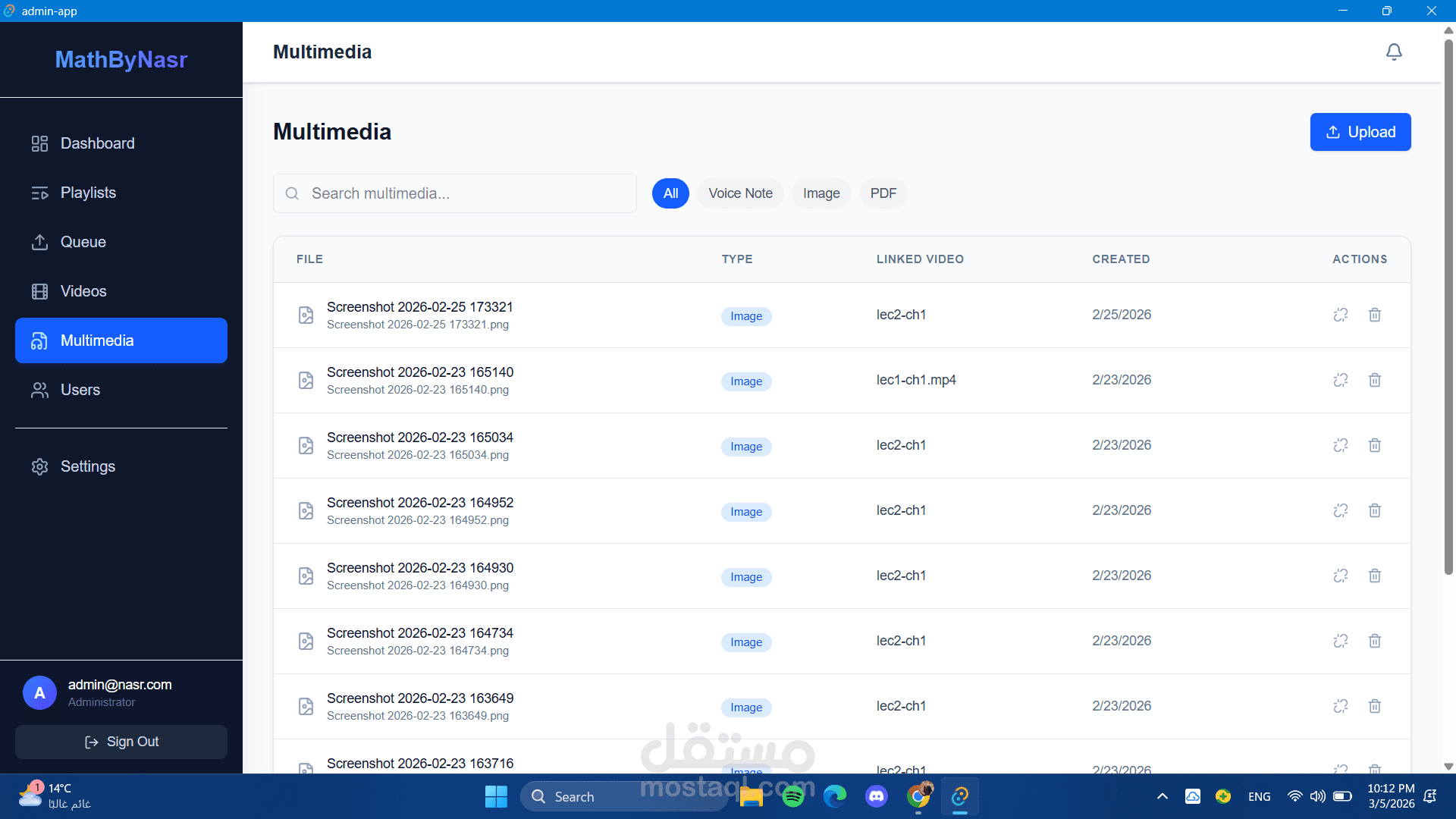Click trash icon for Screenshot 2026-02-23 165034
The width and height of the screenshot is (1456, 819).
pyautogui.click(x=1374, y=445)
